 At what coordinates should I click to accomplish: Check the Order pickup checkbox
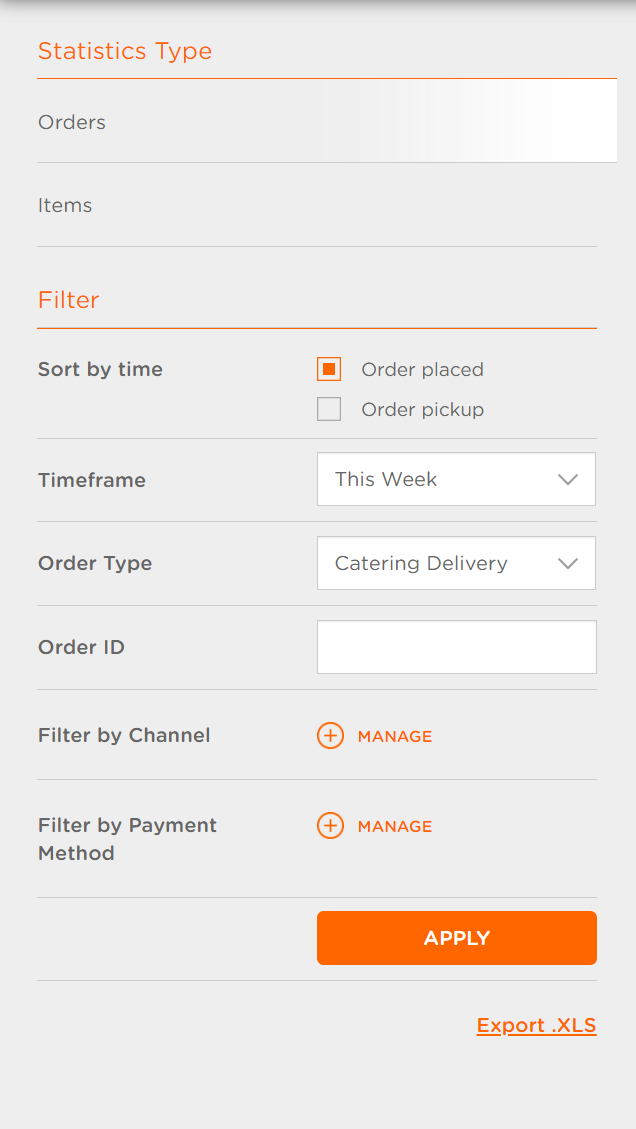click(329, 409)
